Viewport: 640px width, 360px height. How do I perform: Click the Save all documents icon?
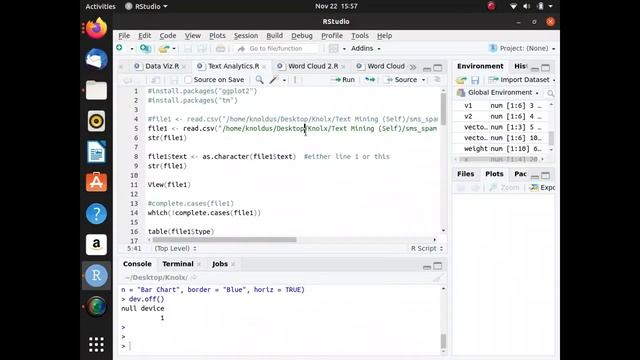coord(202,49)
